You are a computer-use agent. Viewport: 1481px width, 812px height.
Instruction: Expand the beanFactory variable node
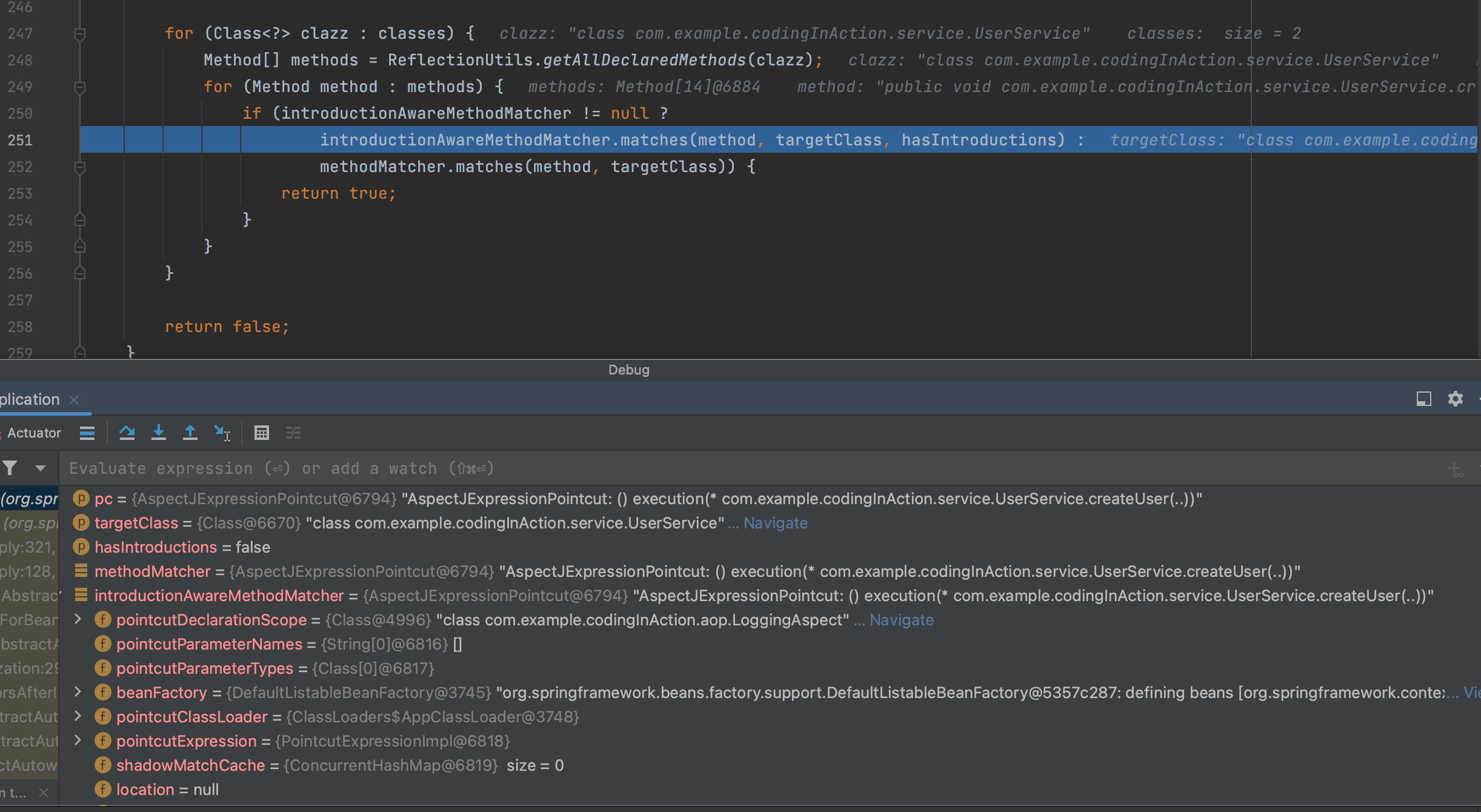pyautogui.click(x=78, y=692)
